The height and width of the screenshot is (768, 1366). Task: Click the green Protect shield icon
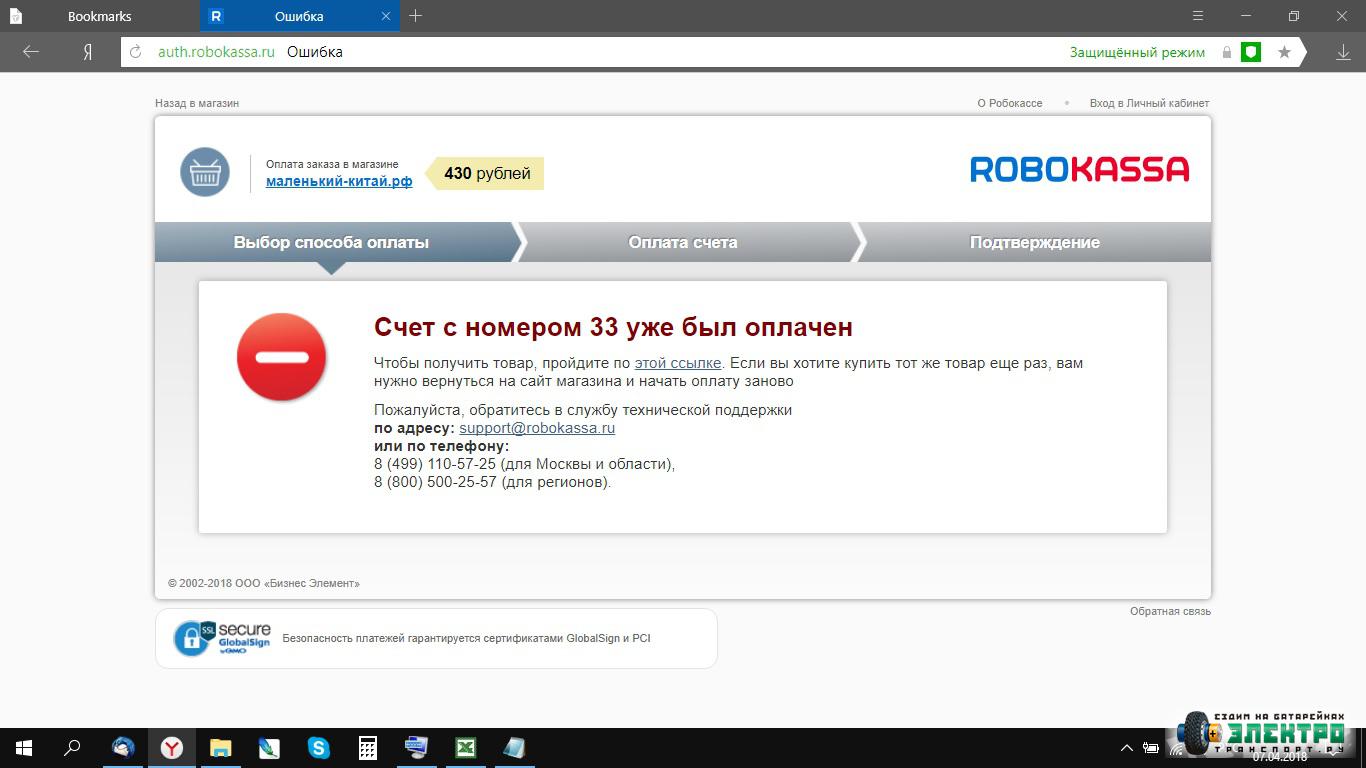coord(1251,52)
